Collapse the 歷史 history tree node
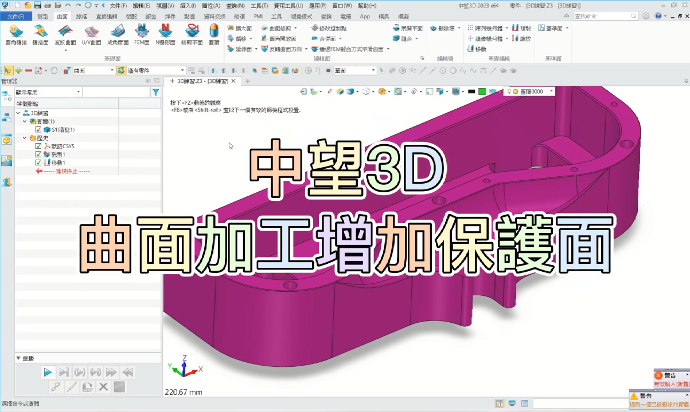Screen dimensions: 690x412 point(22,138)
